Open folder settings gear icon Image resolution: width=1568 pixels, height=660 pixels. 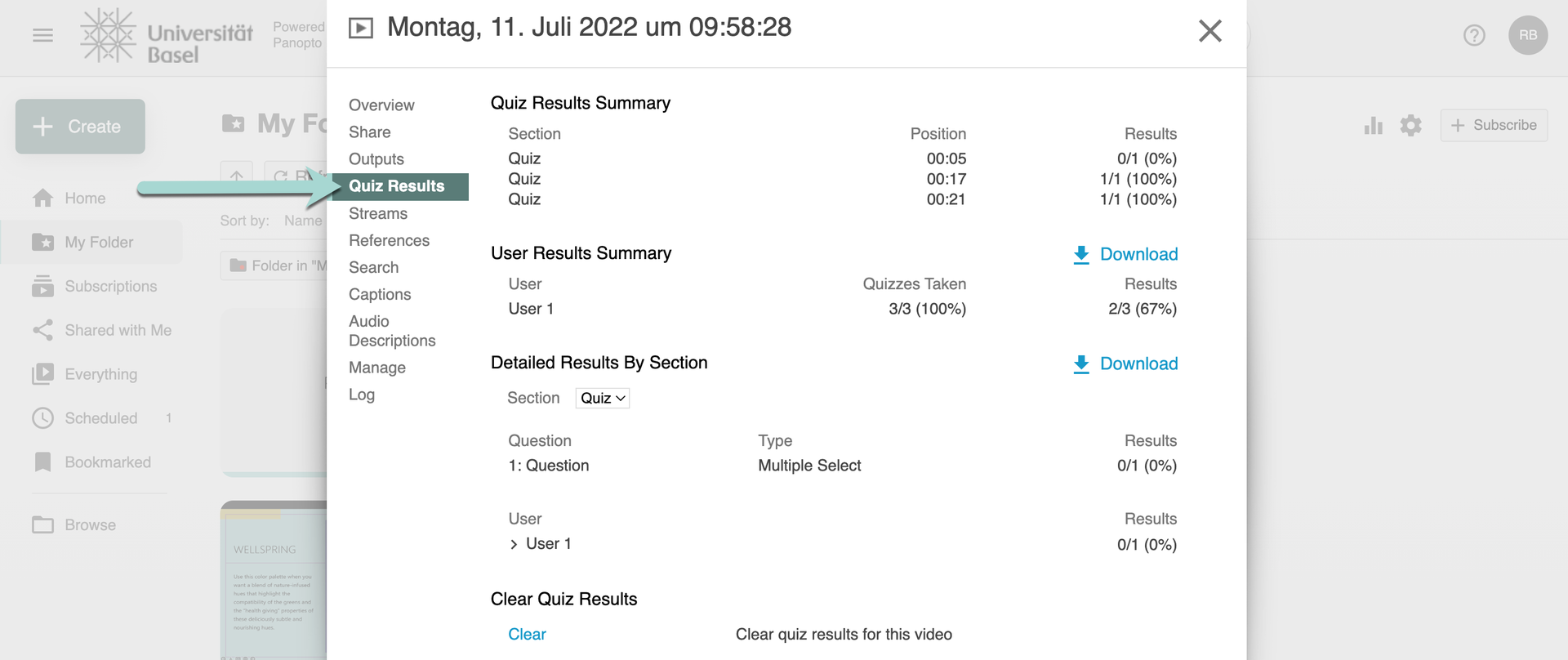[x=1410, y=126]
